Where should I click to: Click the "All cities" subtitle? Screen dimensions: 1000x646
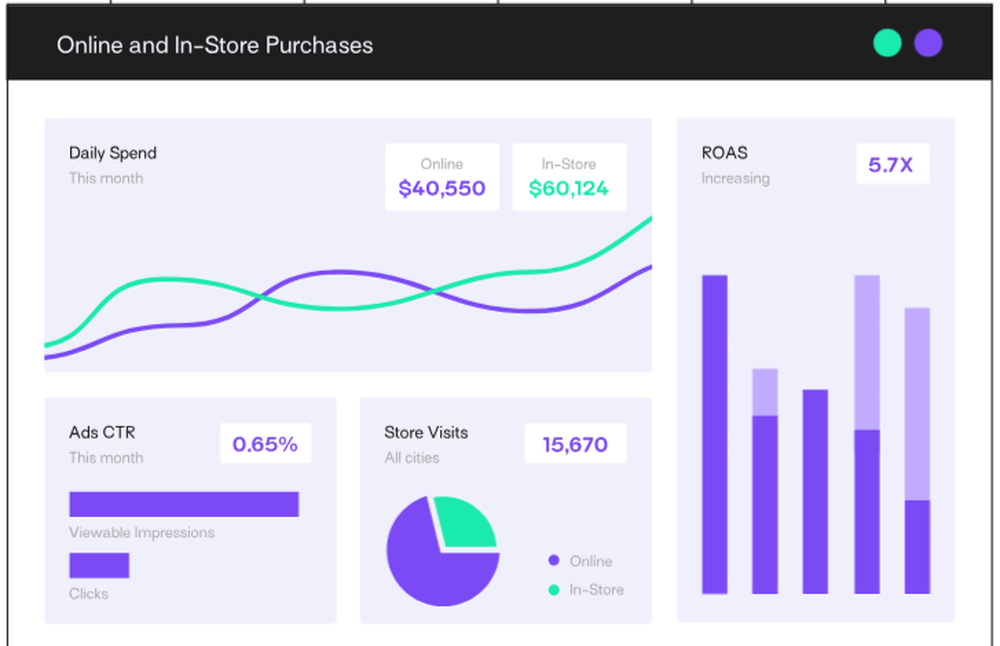click(412, 458)
